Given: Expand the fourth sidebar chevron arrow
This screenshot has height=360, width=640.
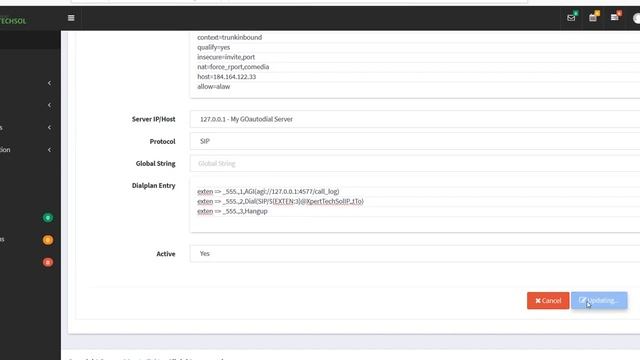Looking at the screenshot, I should (49, 149).
